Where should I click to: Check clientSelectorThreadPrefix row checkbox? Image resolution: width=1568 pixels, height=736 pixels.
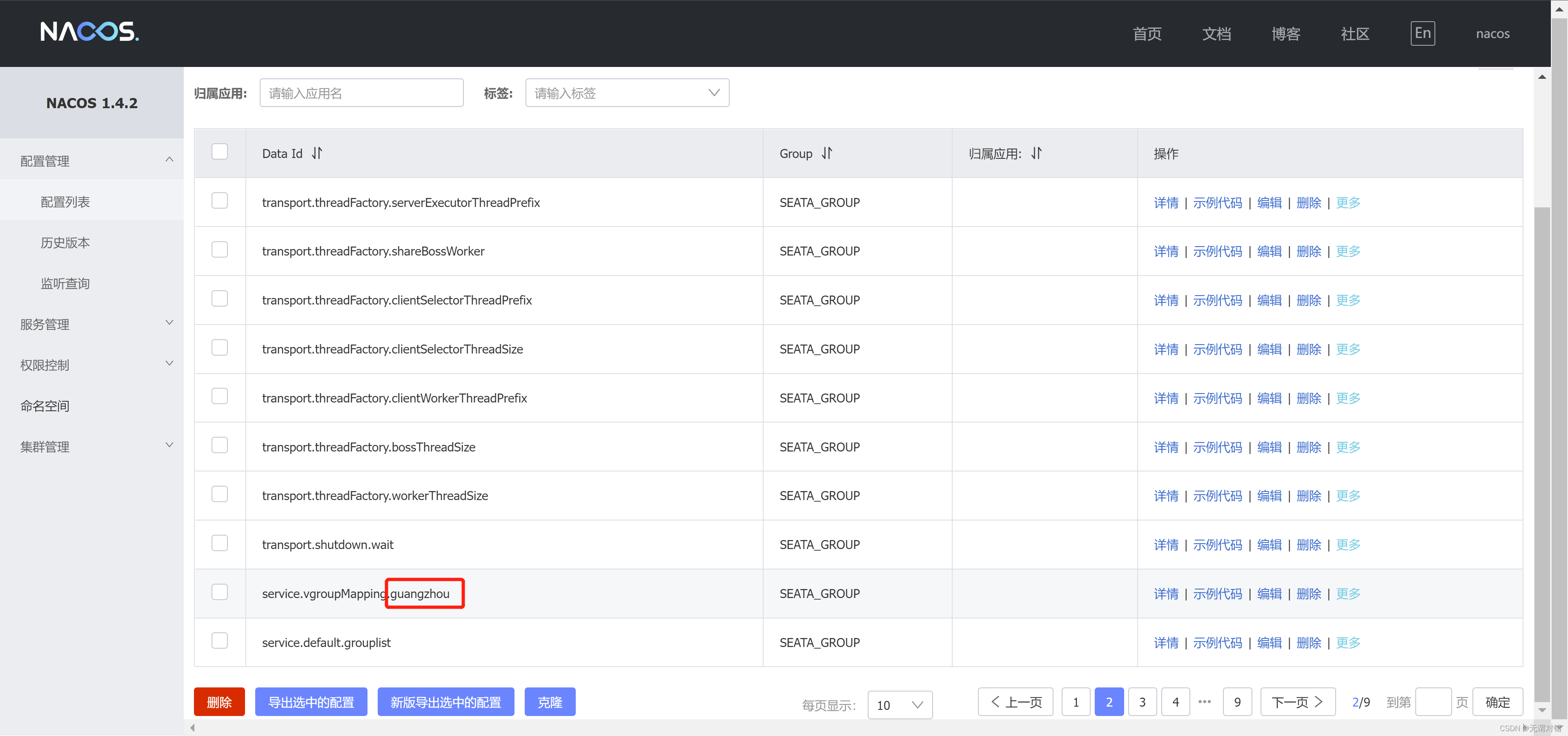pyautogui.click(x=220, y=299)
